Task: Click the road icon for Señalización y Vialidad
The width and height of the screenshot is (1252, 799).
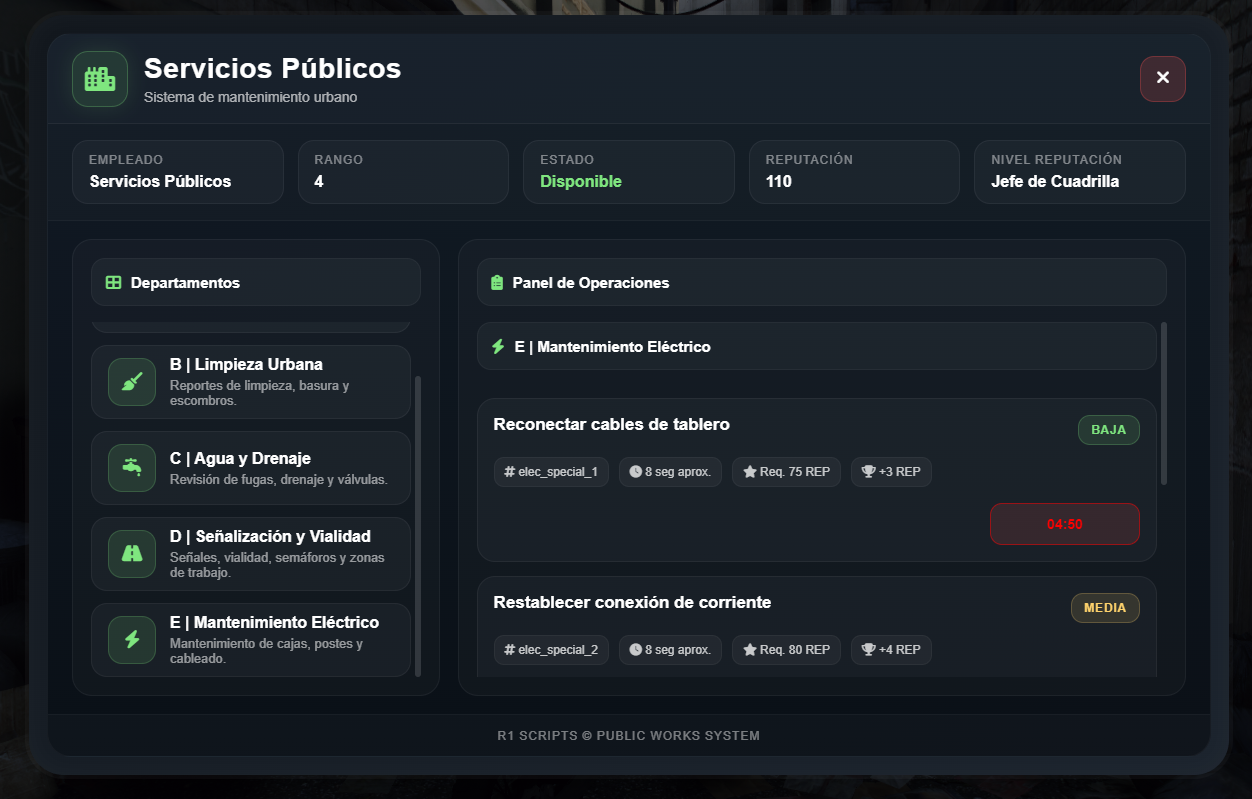Action: (x=132, y=554)
